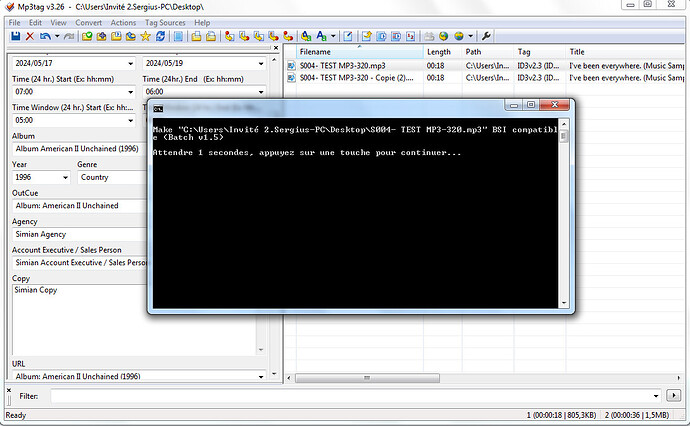Screen dimensions: 690x426
Task: Open the URL field dropdown arrow
Action: tap(261, 376)
